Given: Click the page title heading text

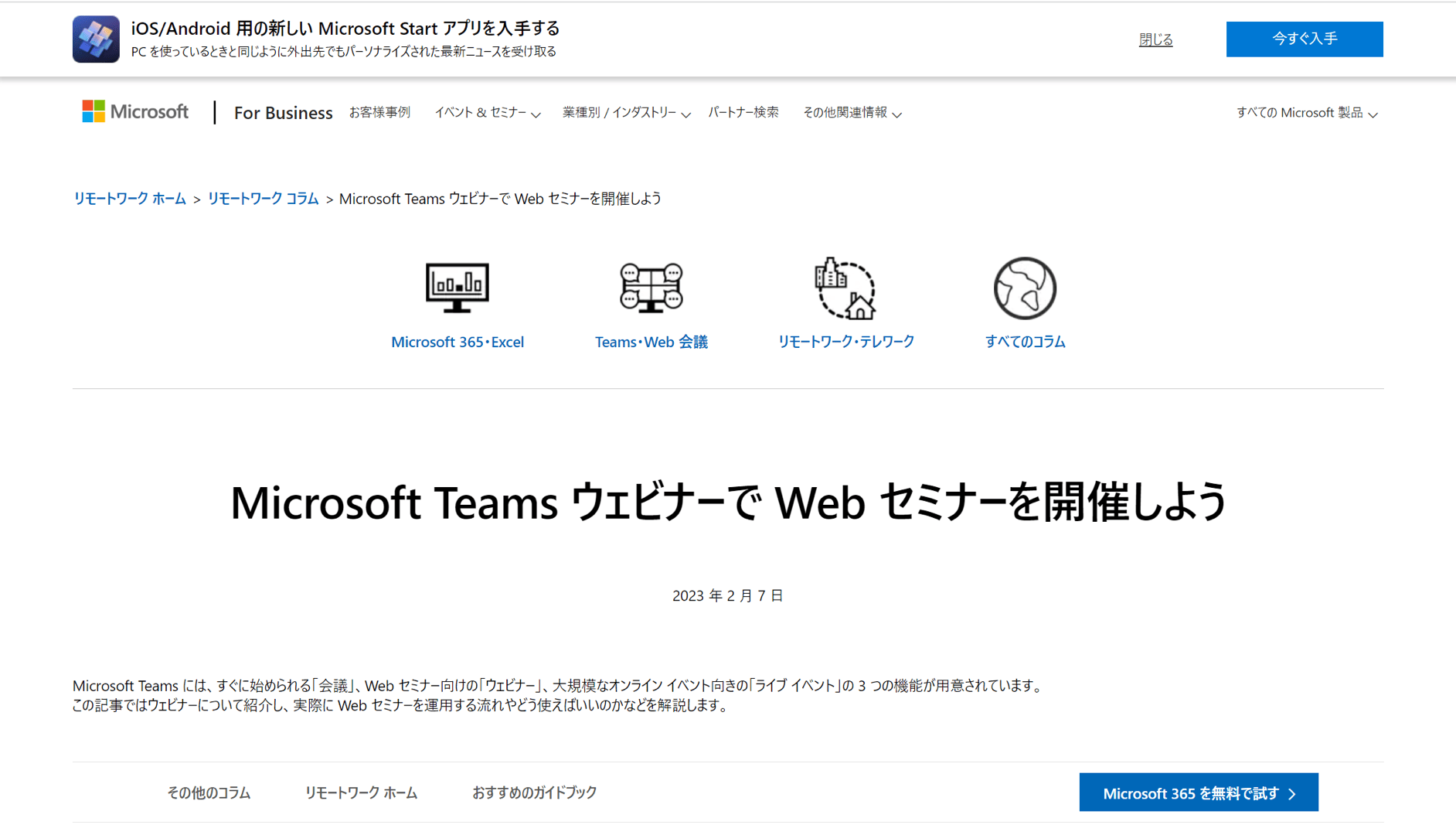Looking at the screenshot, I should [728, 502].
